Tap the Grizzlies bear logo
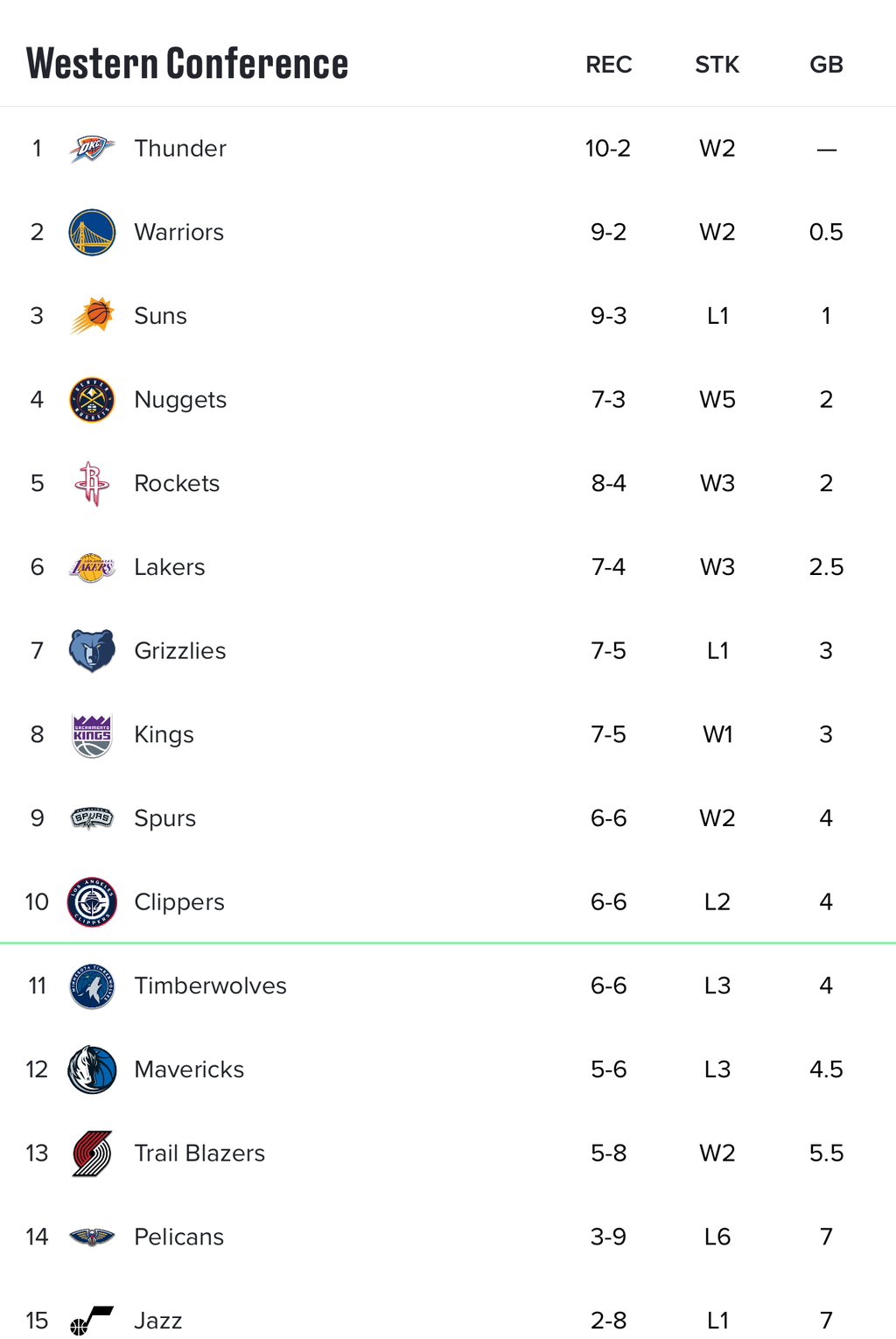This screenshot has width=896, height=1339. 92,651
